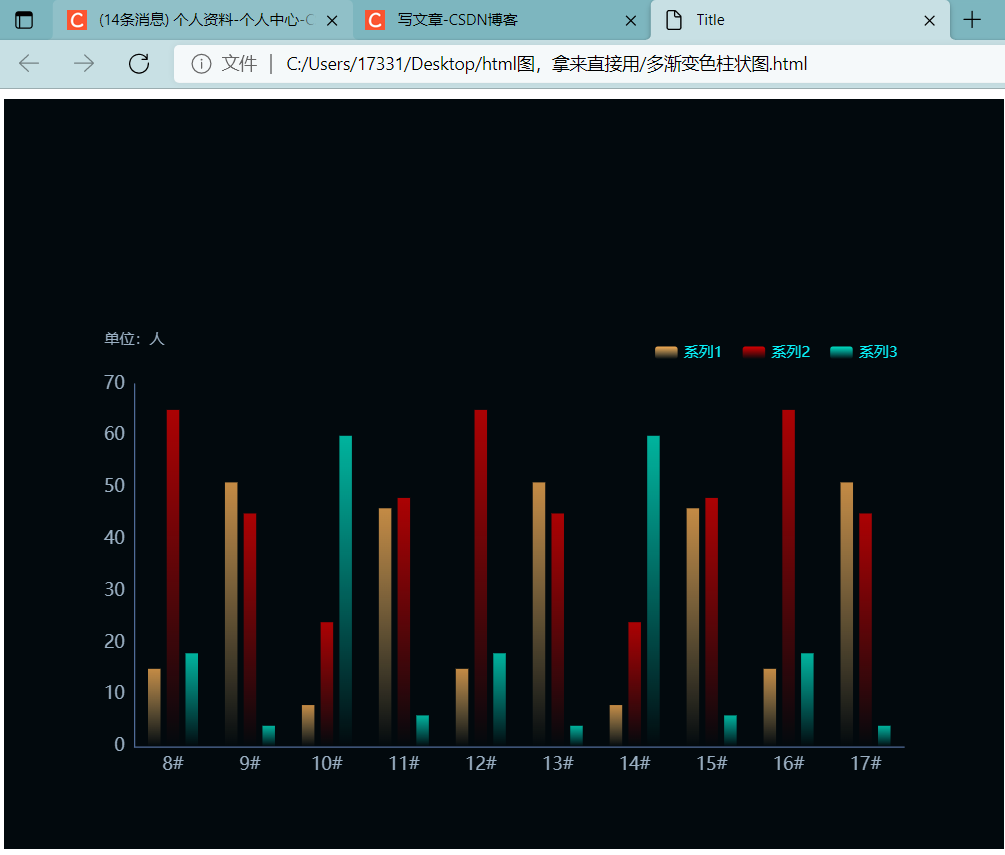Close the 个人资料-个人中心 tab

(332, 21)
